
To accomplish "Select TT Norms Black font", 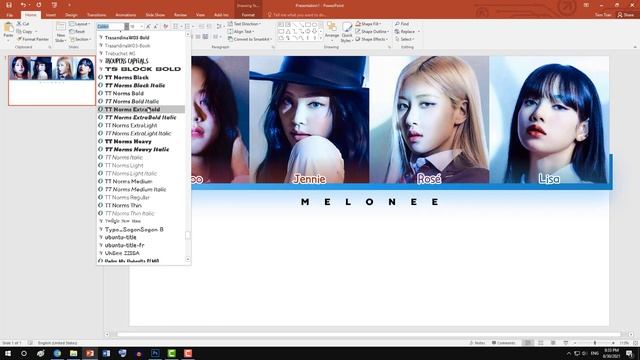I will click(141, 77).
